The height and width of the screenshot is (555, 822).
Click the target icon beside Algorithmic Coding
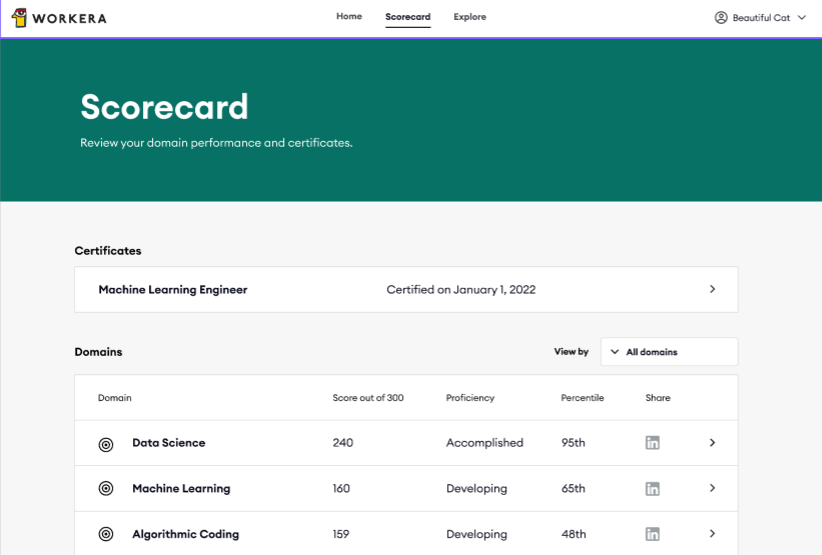(x=106, y=534)
